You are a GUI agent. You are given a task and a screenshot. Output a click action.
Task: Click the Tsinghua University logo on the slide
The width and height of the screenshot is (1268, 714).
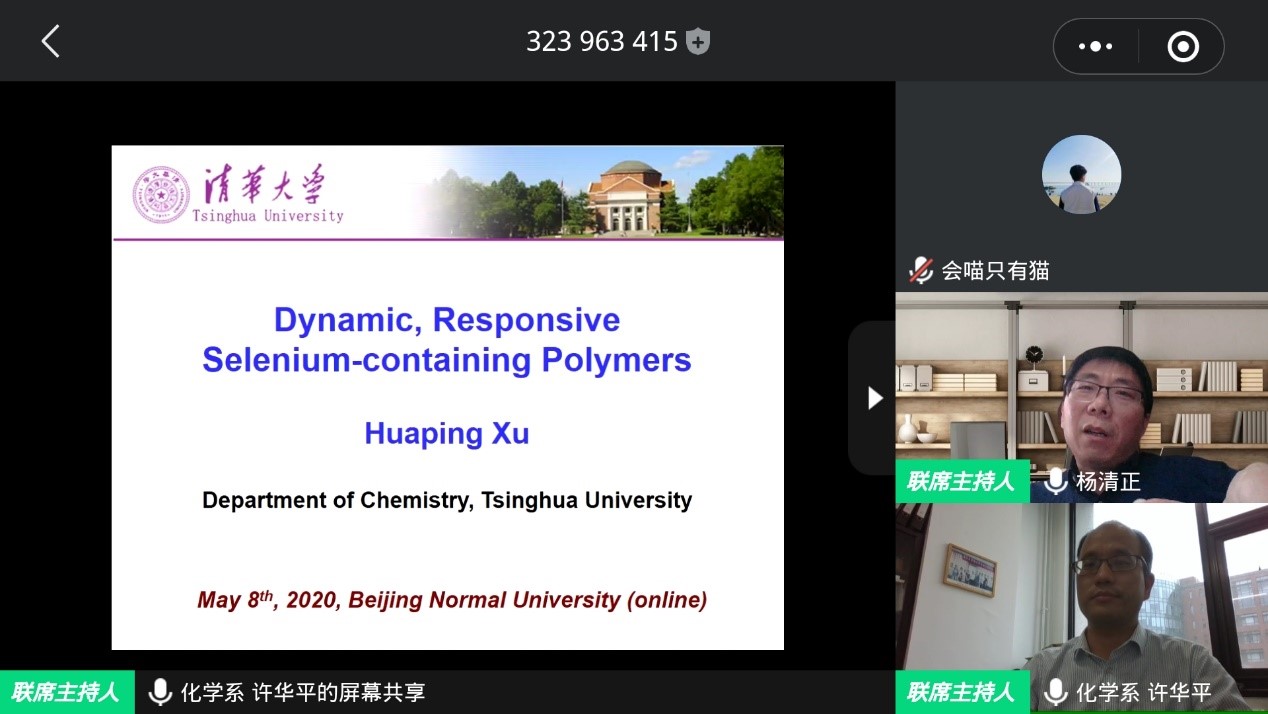(238, 194)
